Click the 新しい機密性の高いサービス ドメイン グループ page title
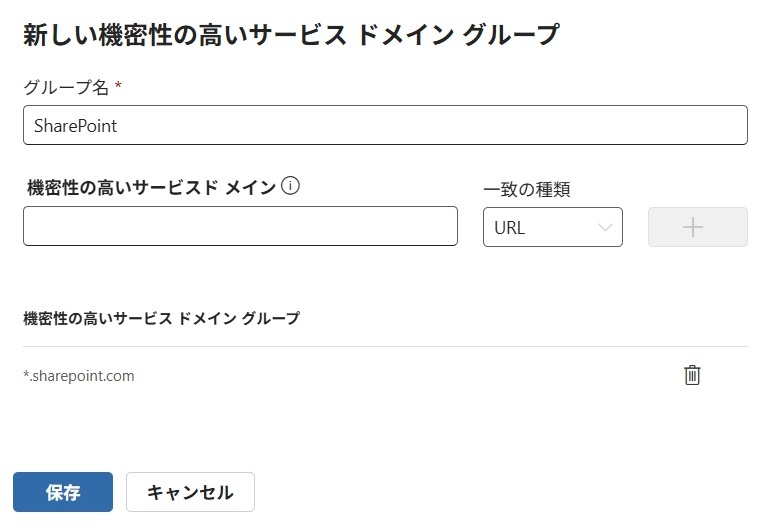 point(291,35)
